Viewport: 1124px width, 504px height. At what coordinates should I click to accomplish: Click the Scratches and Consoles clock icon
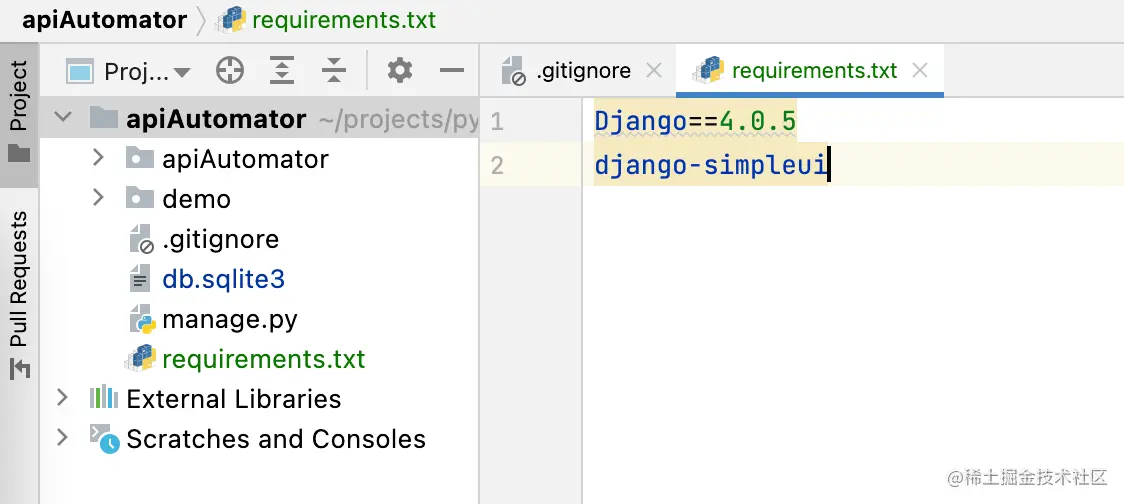(x=105, y=438)
